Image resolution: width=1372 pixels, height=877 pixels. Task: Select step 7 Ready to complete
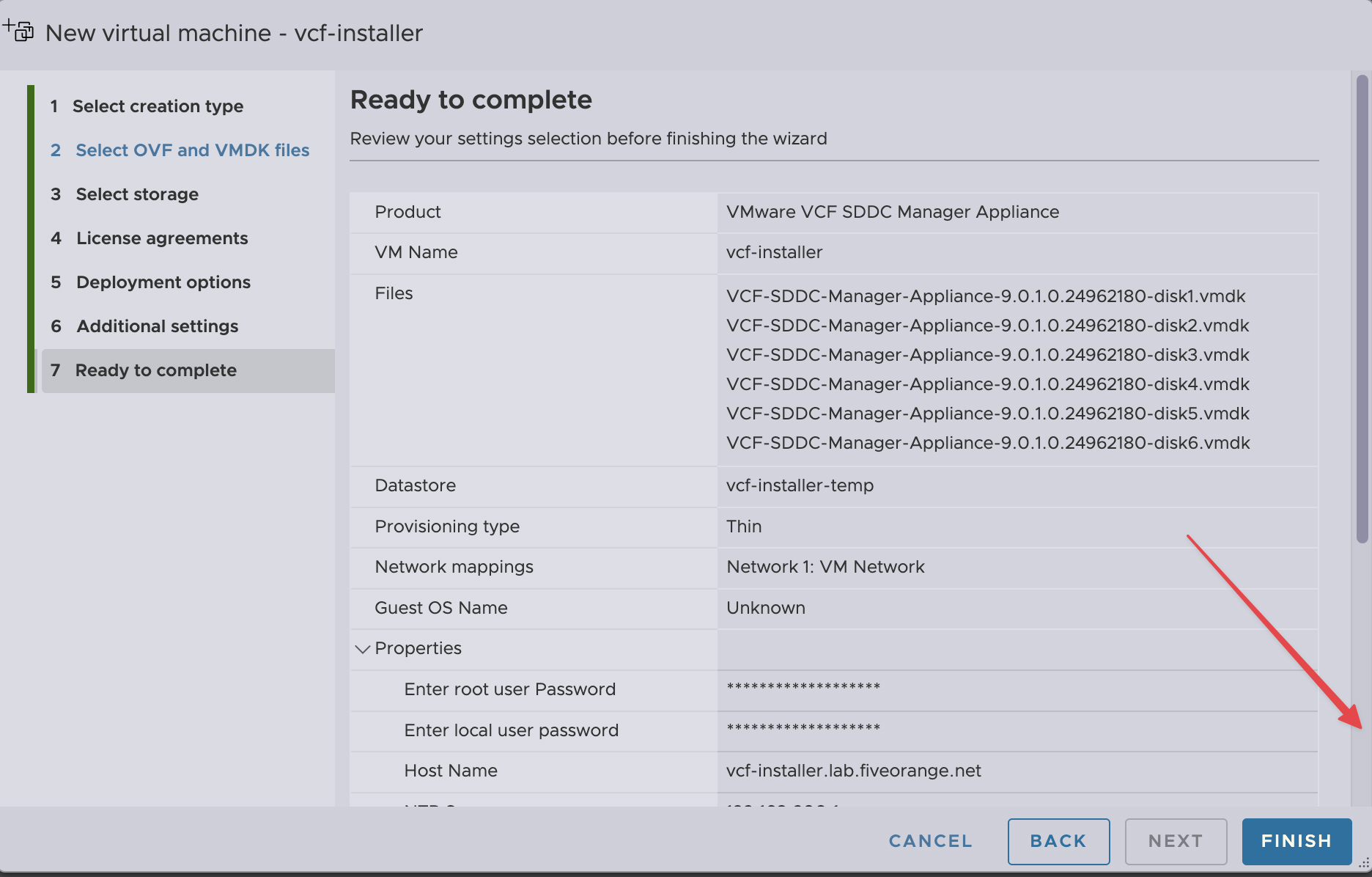[x=155, y=370]
